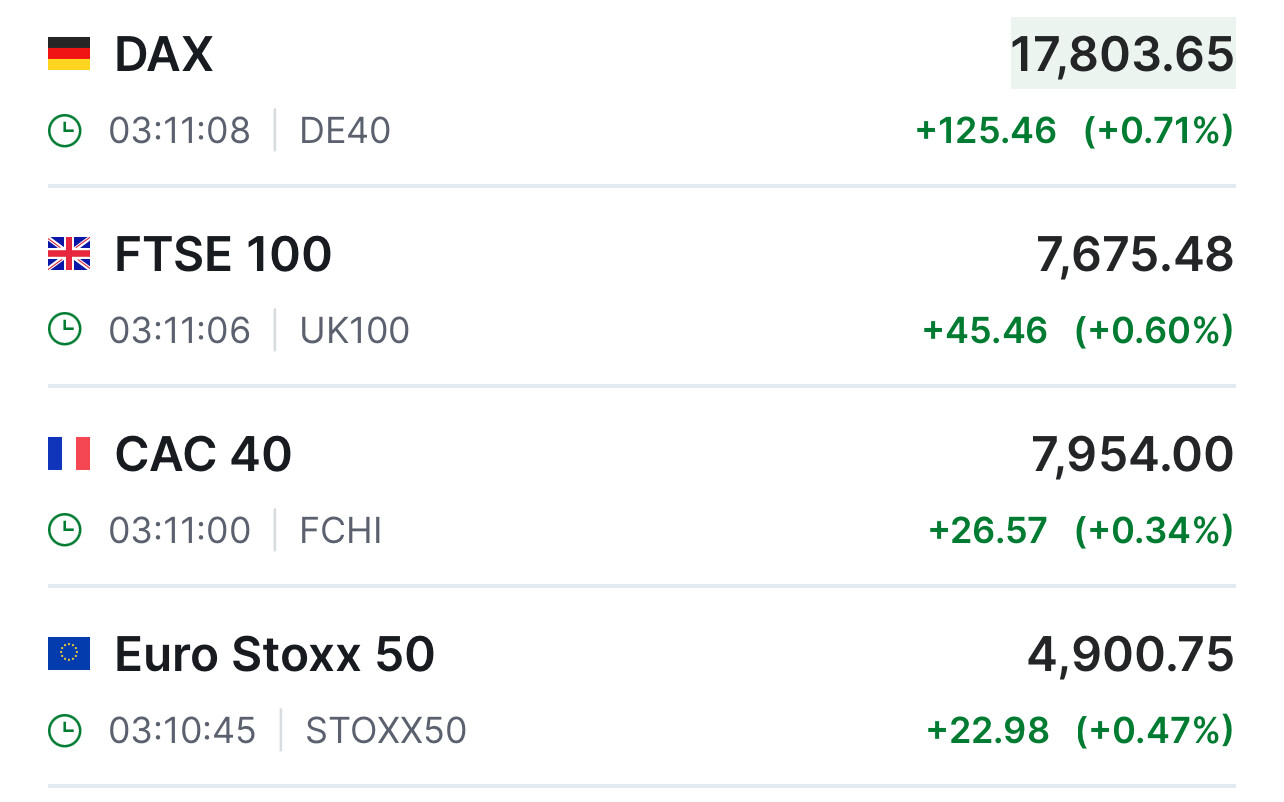Image resolution: width=1284 pixels, height=802 pixels.
Task: Click the clock icon in the CAC 40 row
Action: click(65, 530)
